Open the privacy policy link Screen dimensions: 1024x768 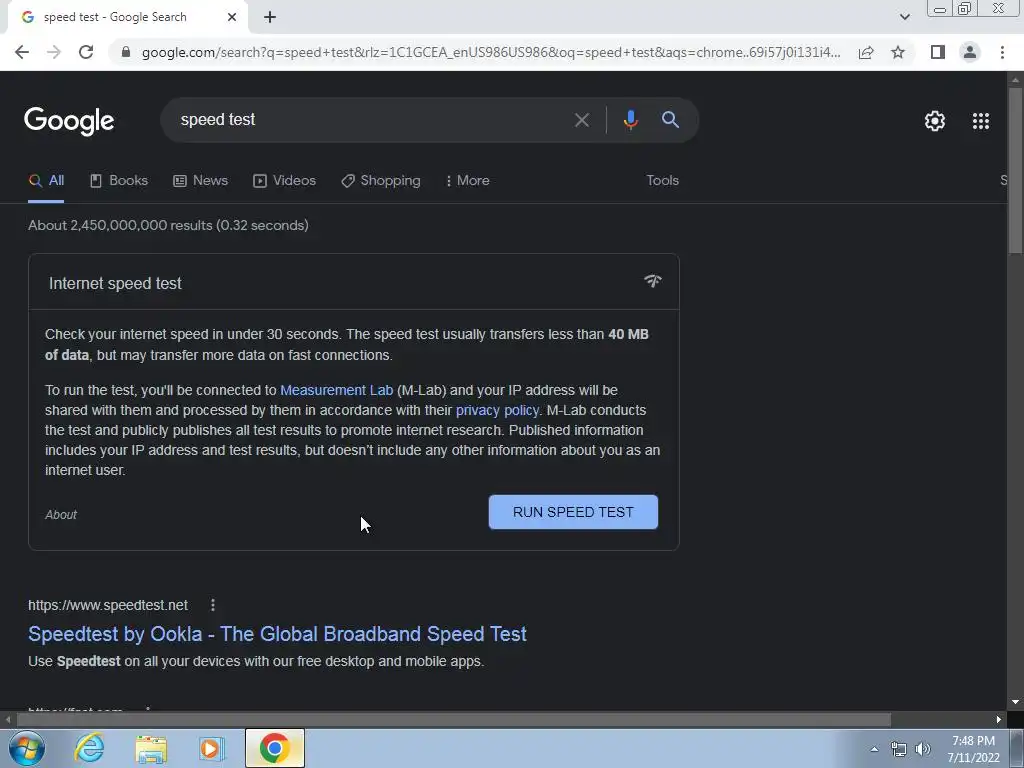pos(497,410)
